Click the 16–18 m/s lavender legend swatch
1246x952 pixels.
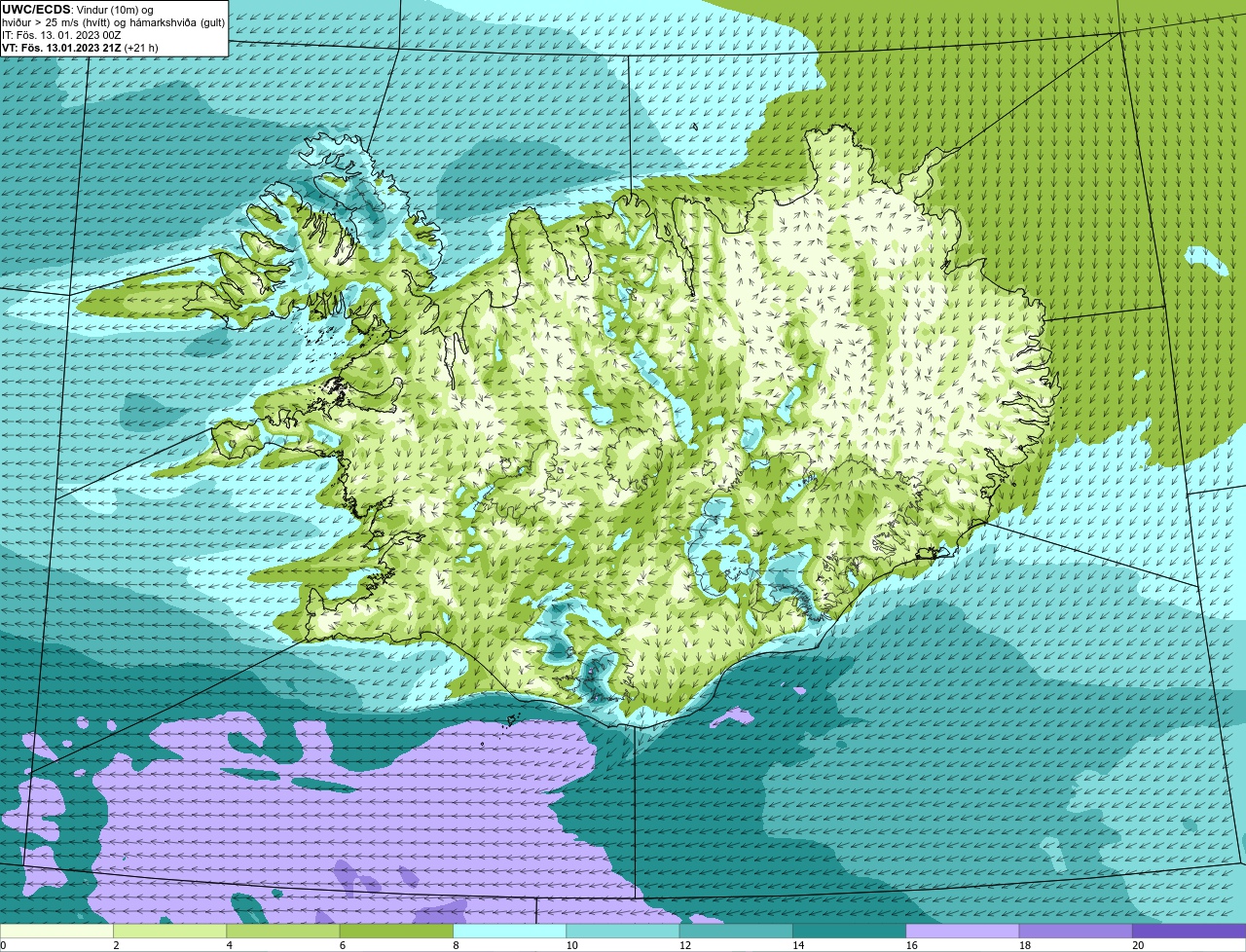(x=963, y=932)
